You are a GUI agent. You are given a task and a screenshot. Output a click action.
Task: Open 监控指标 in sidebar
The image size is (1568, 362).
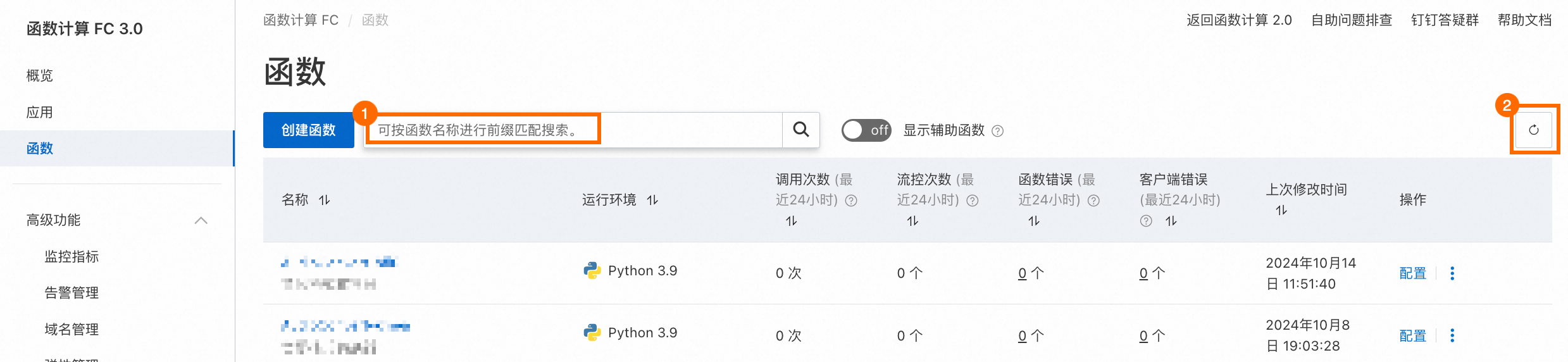click(72, 256)
